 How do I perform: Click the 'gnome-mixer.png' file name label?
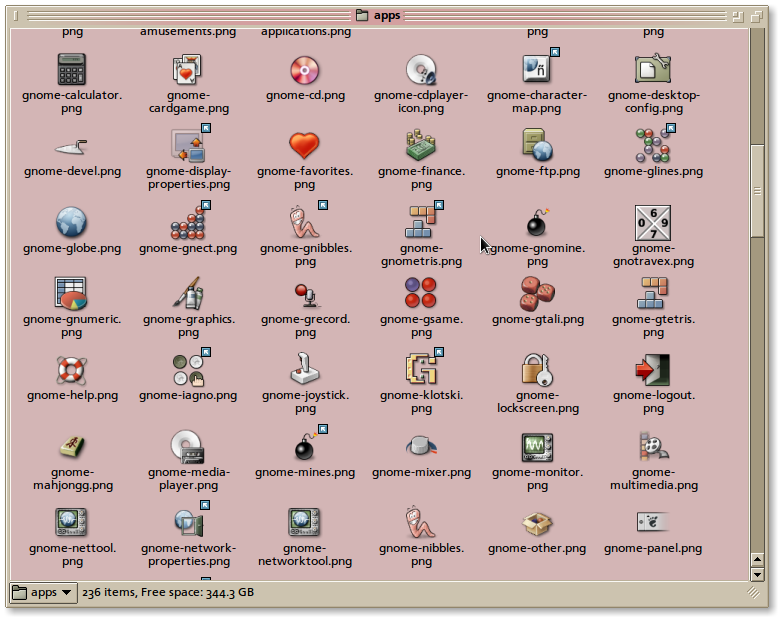tap(421, 472)
